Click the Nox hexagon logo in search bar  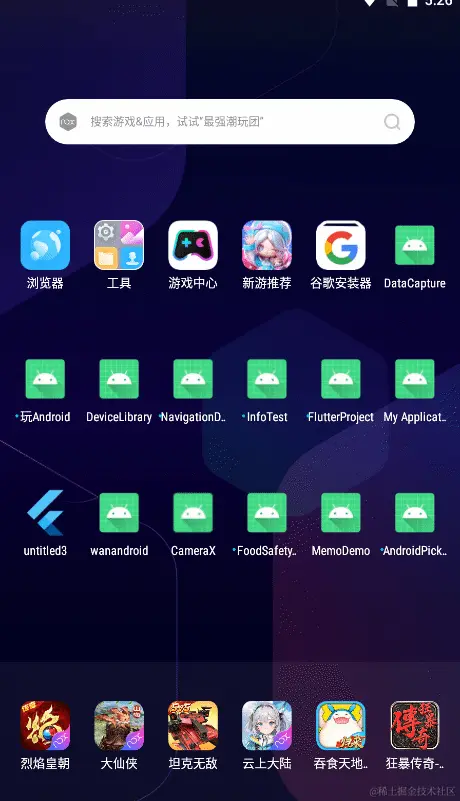(68, 122)
